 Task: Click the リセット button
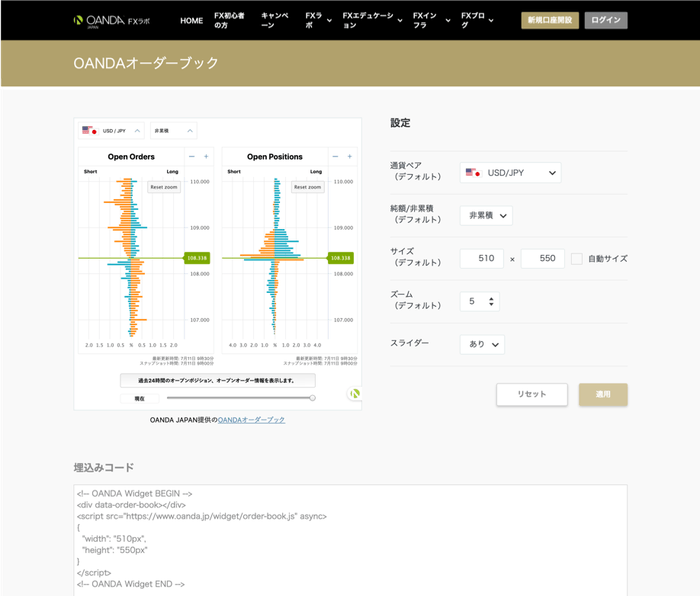coord(531,394)
